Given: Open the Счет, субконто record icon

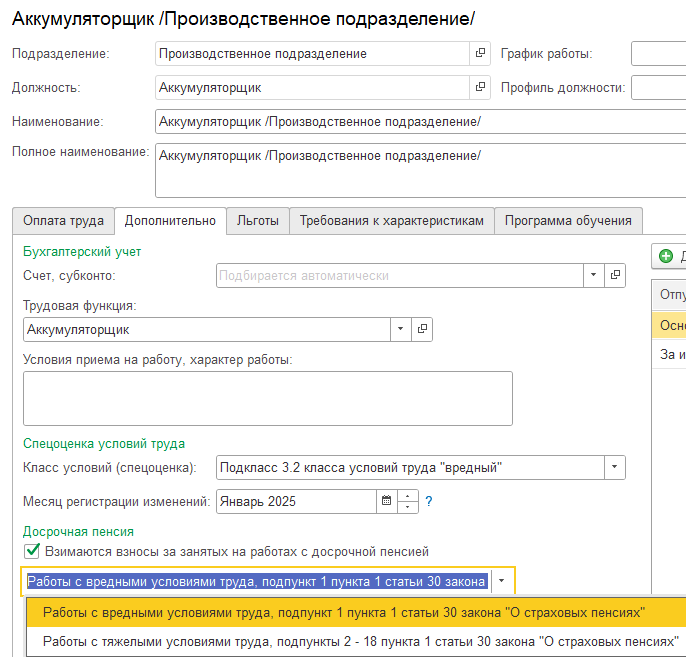Looking at the screenshot, I should [616, 275].
